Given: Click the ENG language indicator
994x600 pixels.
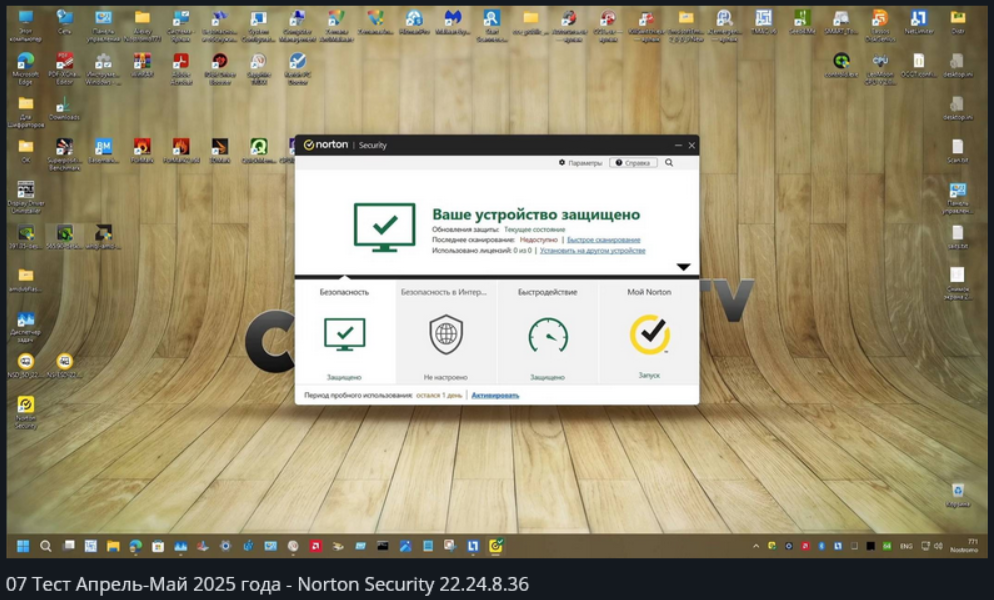Looking at the screenshot, I should click(907, 546).
